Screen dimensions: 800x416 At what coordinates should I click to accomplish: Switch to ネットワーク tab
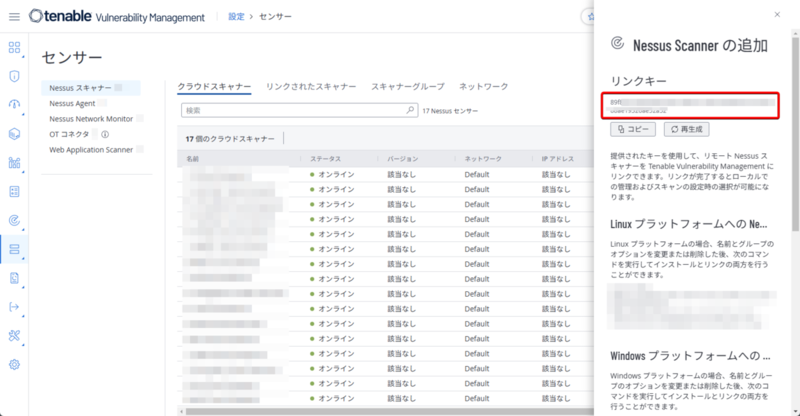pos(484,87)
